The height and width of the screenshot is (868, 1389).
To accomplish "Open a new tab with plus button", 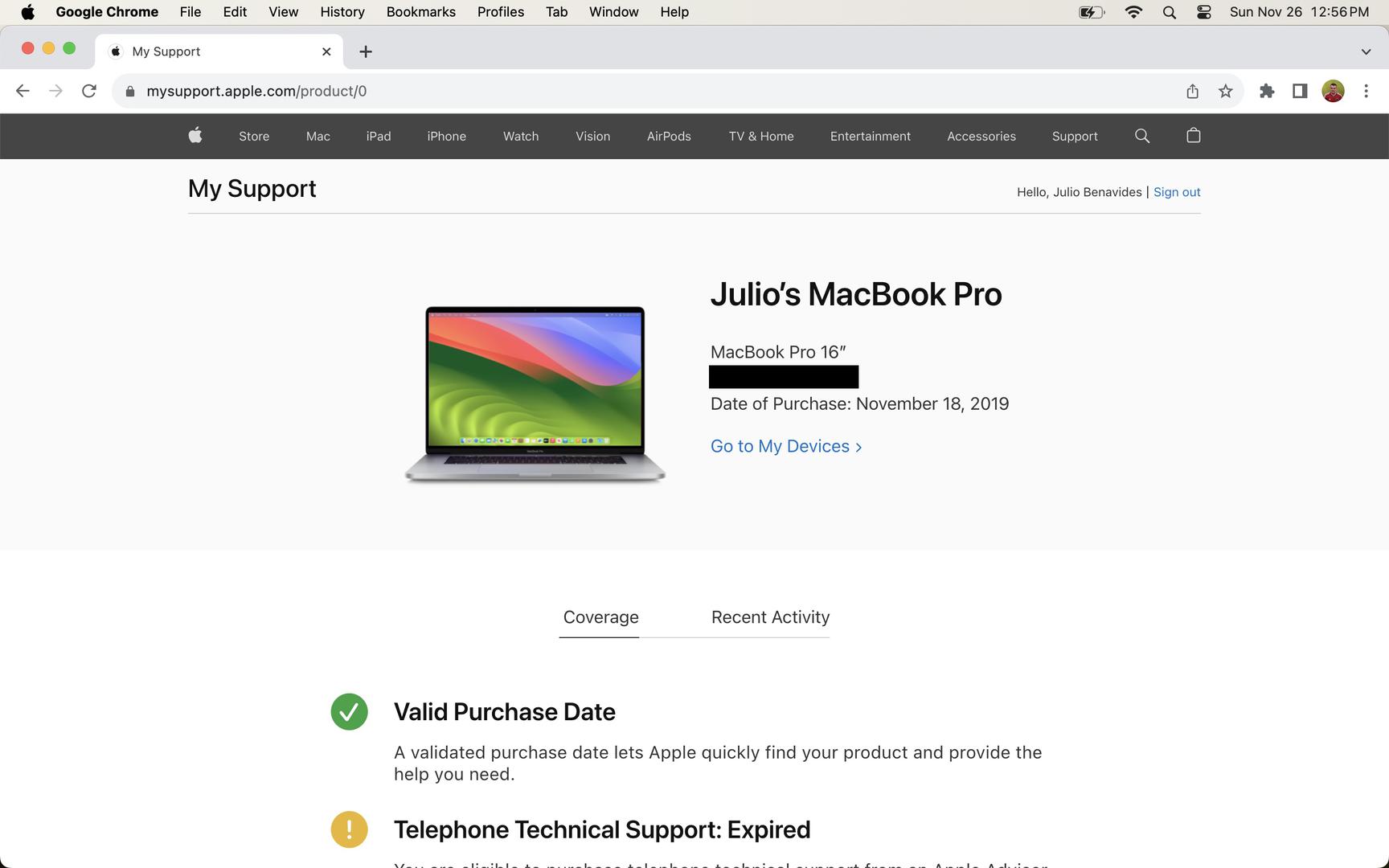I will pyautogui.click(x=366, y=51).
